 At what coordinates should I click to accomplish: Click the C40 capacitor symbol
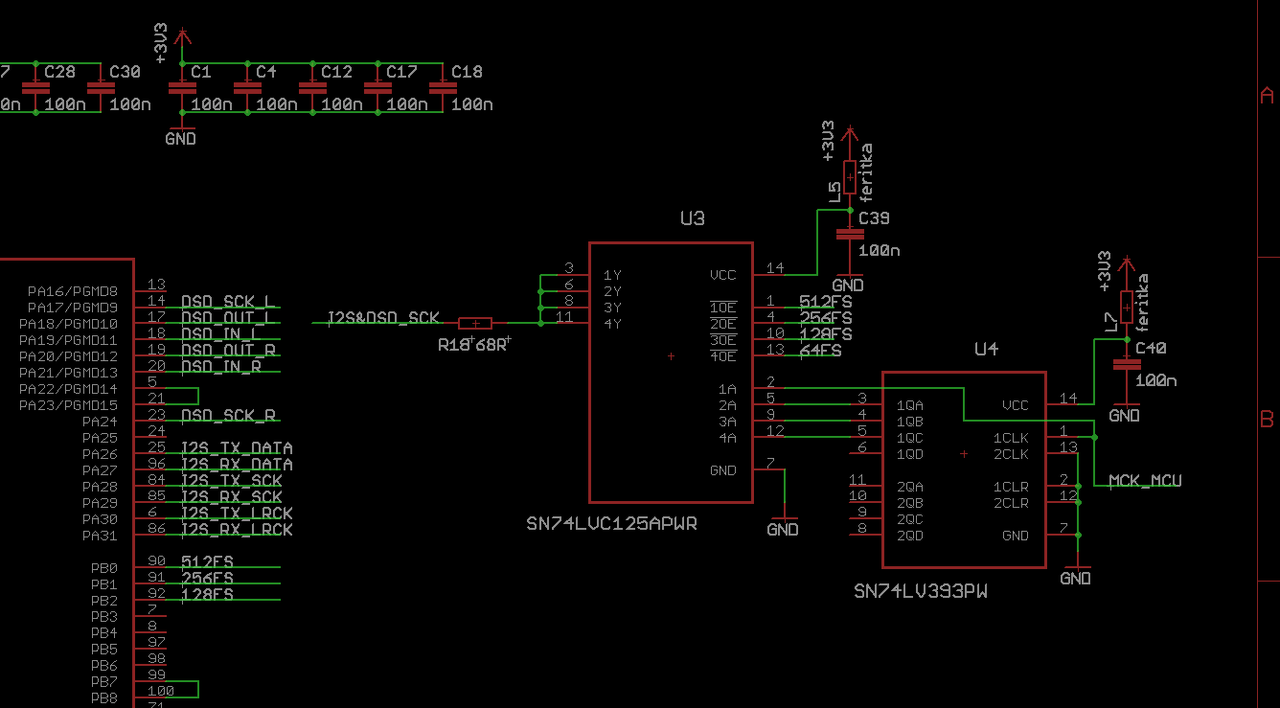pyautogui.click(x=1126, y=364)
